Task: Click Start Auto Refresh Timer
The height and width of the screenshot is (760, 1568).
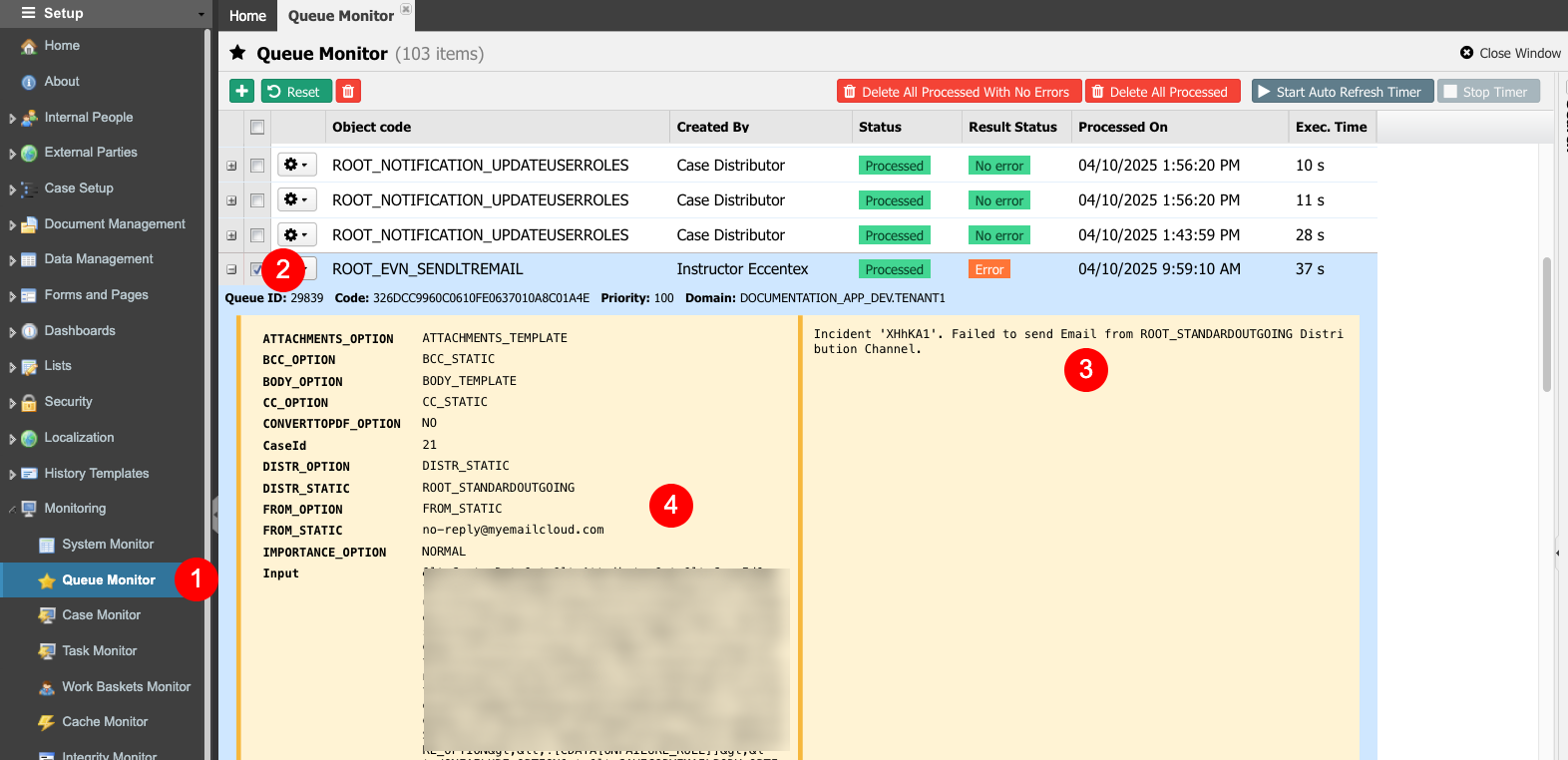Action: click(1343, 91)
